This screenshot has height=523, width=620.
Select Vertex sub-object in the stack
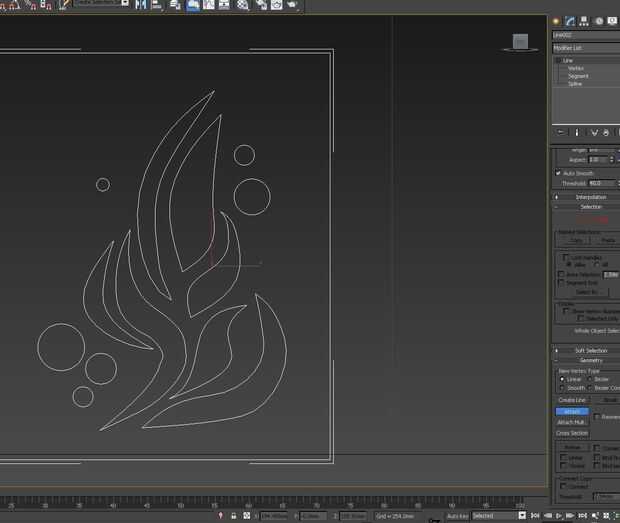(575, 68)
